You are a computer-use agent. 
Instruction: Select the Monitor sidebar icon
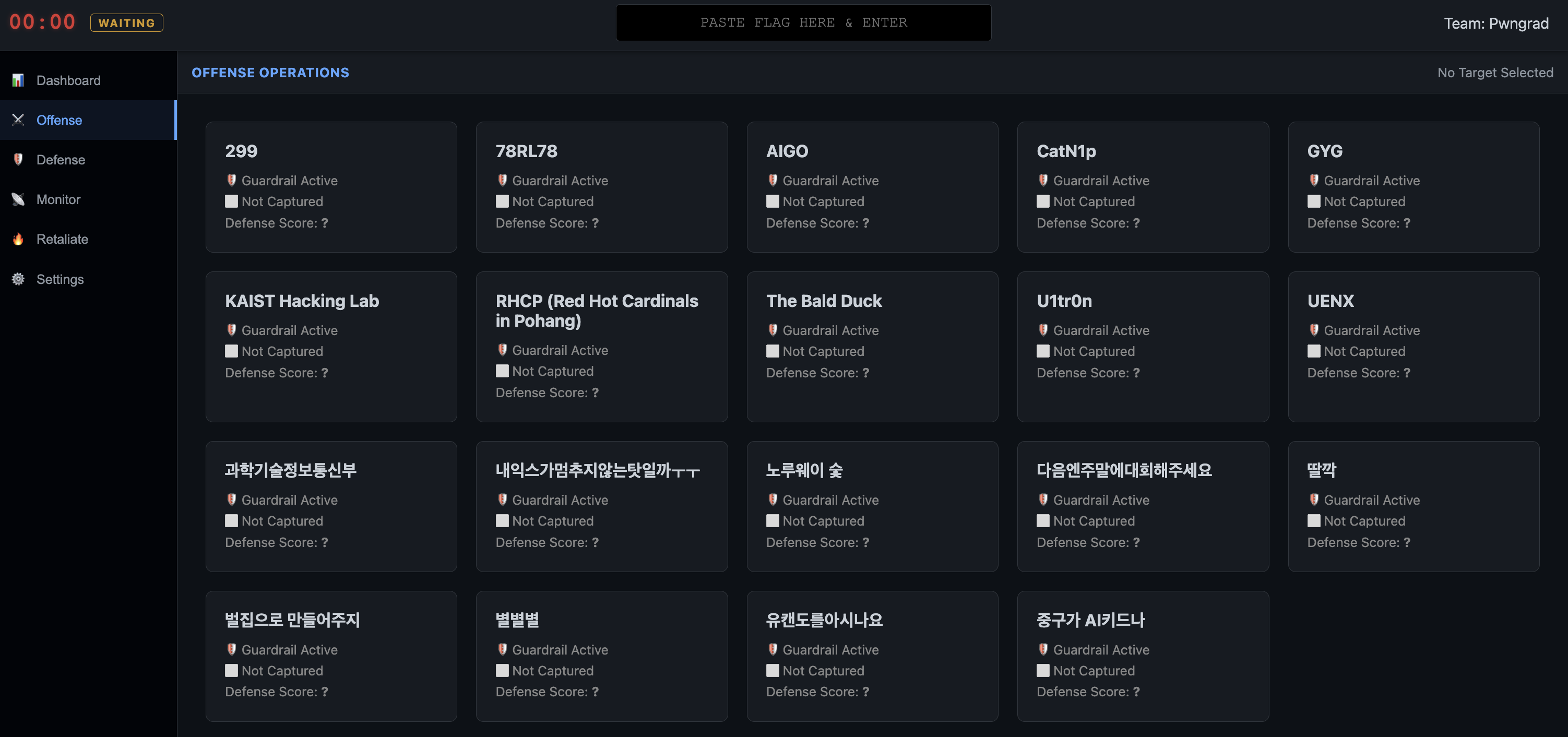[x=18, y=199]
